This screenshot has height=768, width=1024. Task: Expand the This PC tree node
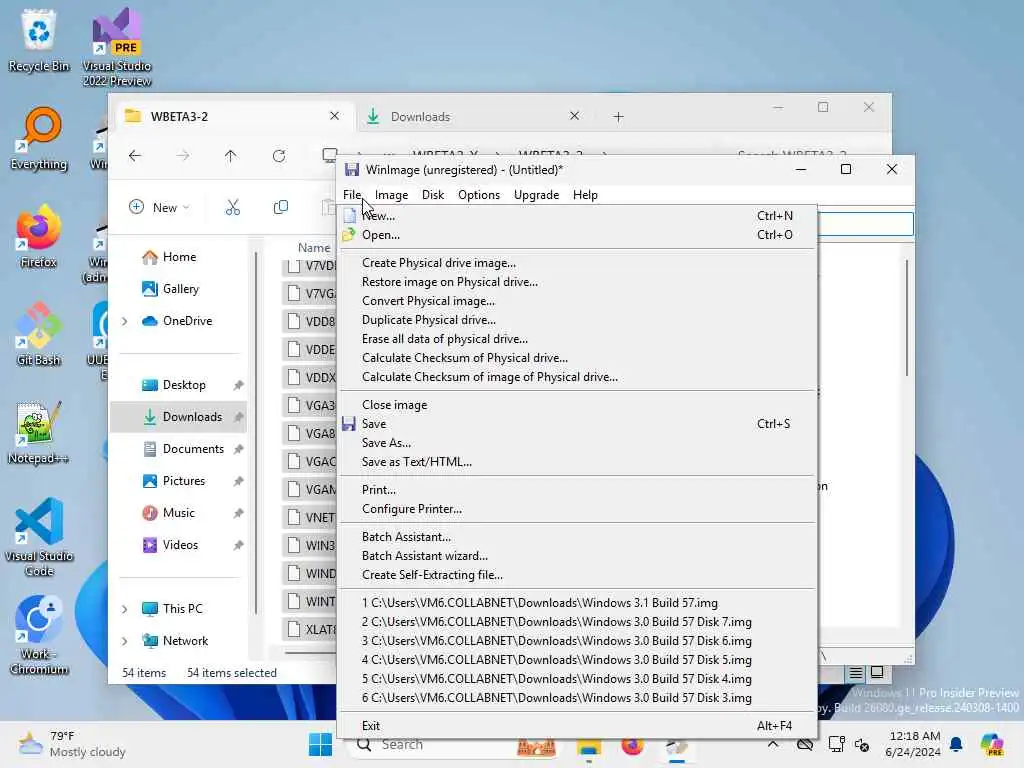(x=125, y=609)
